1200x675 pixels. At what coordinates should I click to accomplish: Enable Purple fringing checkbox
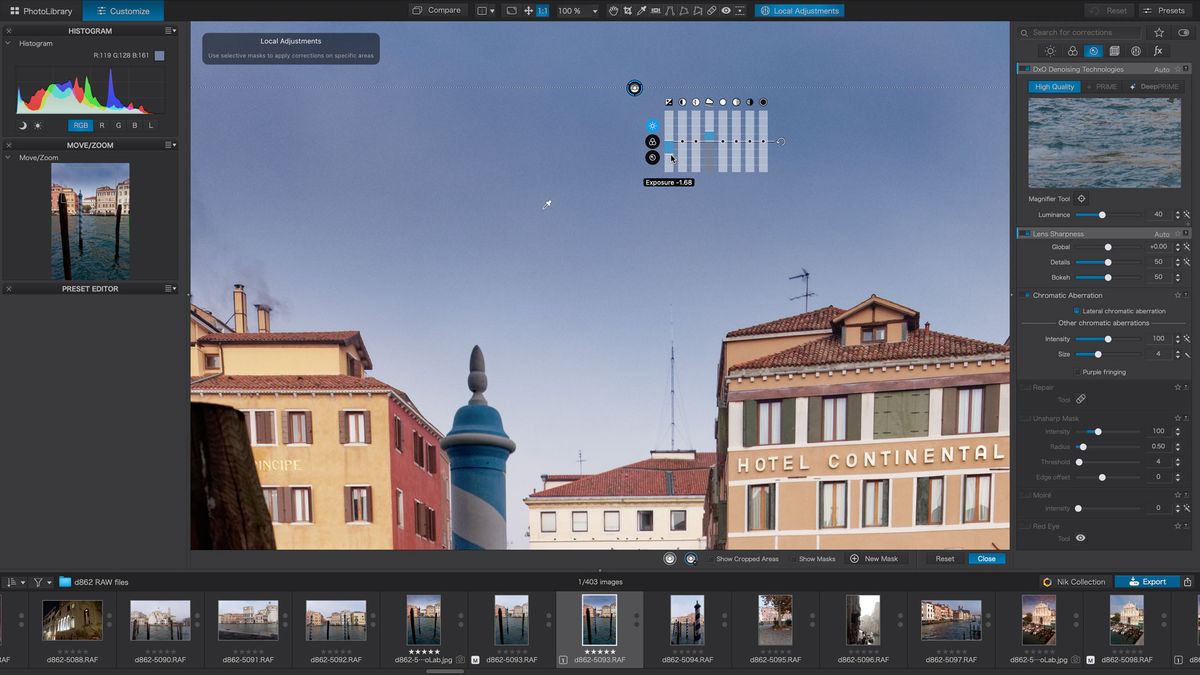1076,372
